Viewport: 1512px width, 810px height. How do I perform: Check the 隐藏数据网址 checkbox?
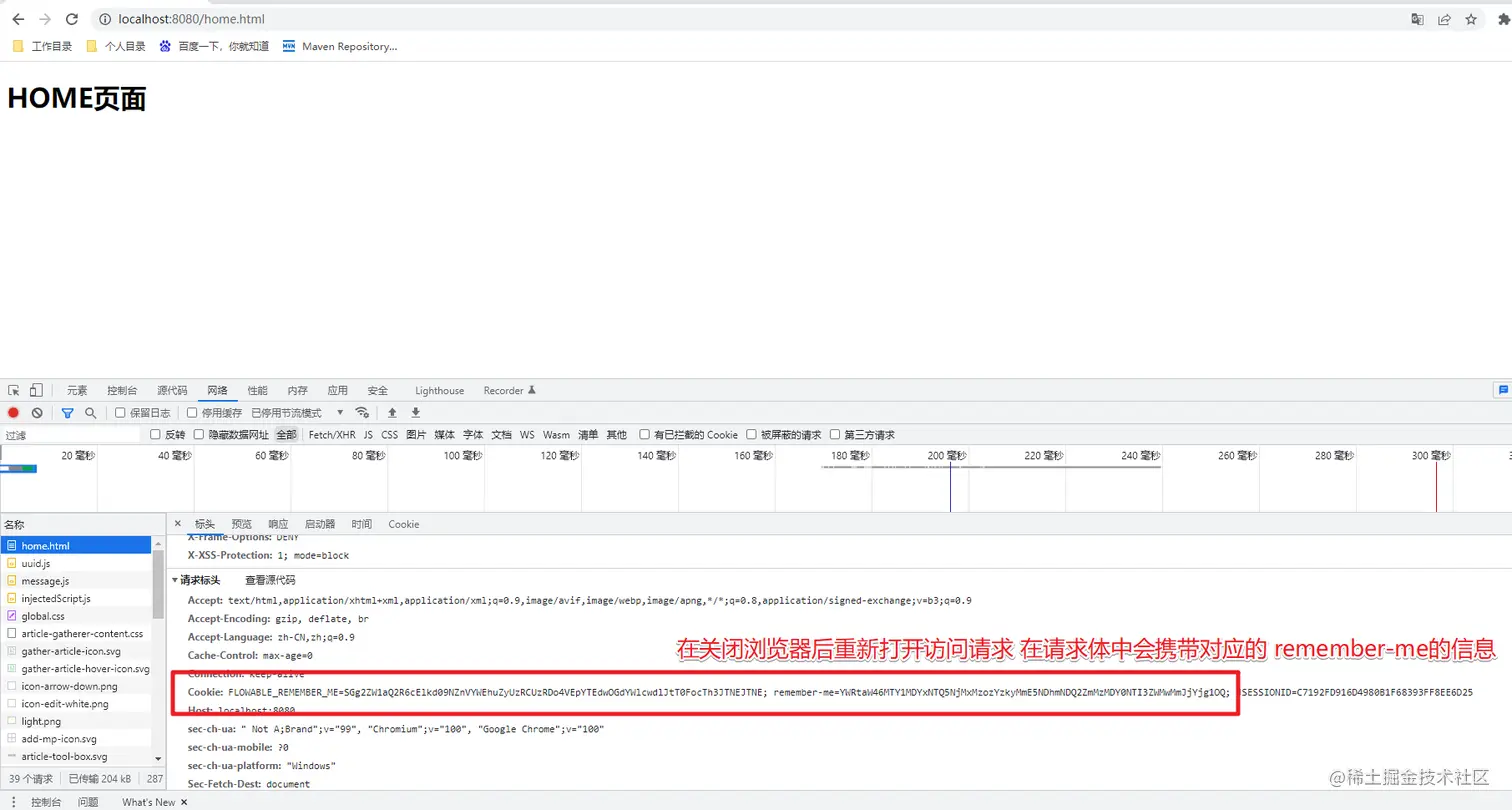coord(199,435)
